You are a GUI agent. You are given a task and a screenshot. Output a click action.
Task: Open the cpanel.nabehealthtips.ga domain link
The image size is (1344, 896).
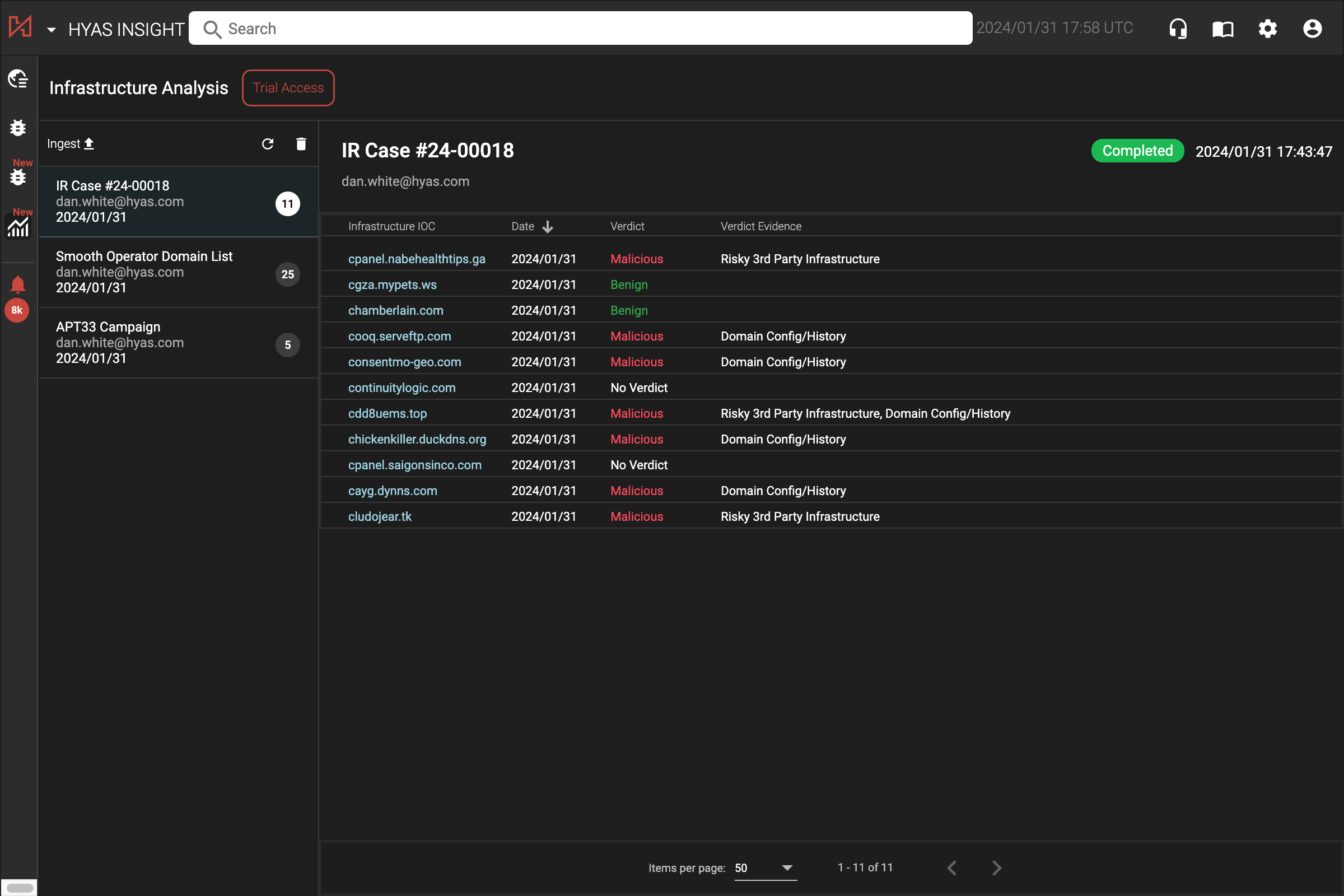pos(417,258)
